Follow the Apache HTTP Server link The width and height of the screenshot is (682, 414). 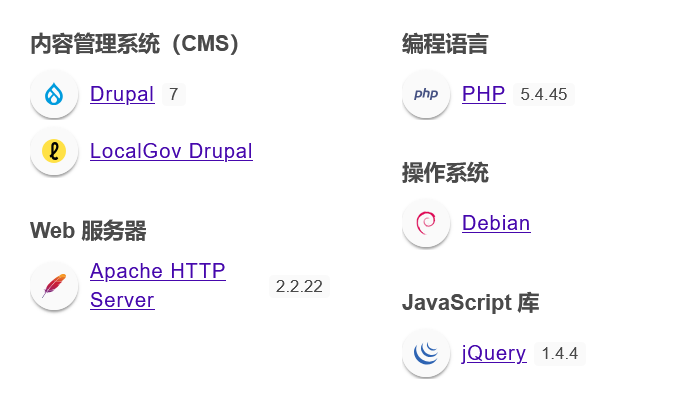click(157, 272)
